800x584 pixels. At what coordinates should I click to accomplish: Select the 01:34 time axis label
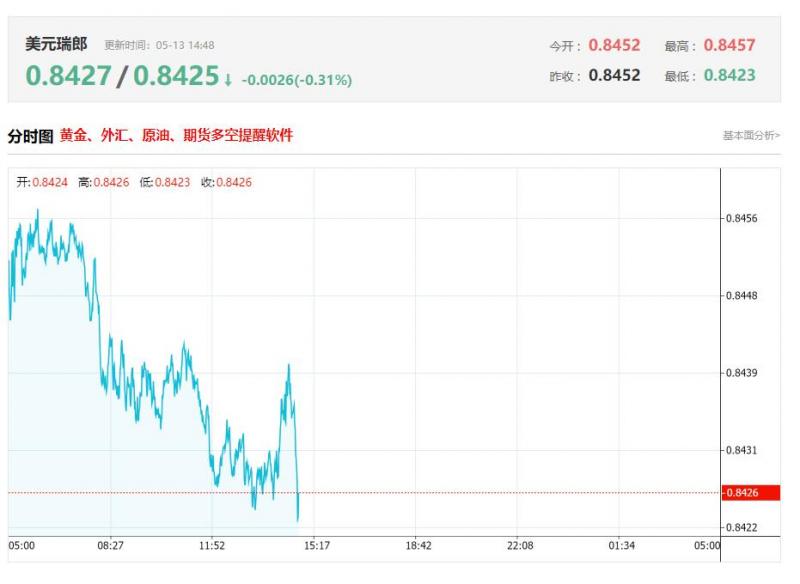[x=621, y=546]
